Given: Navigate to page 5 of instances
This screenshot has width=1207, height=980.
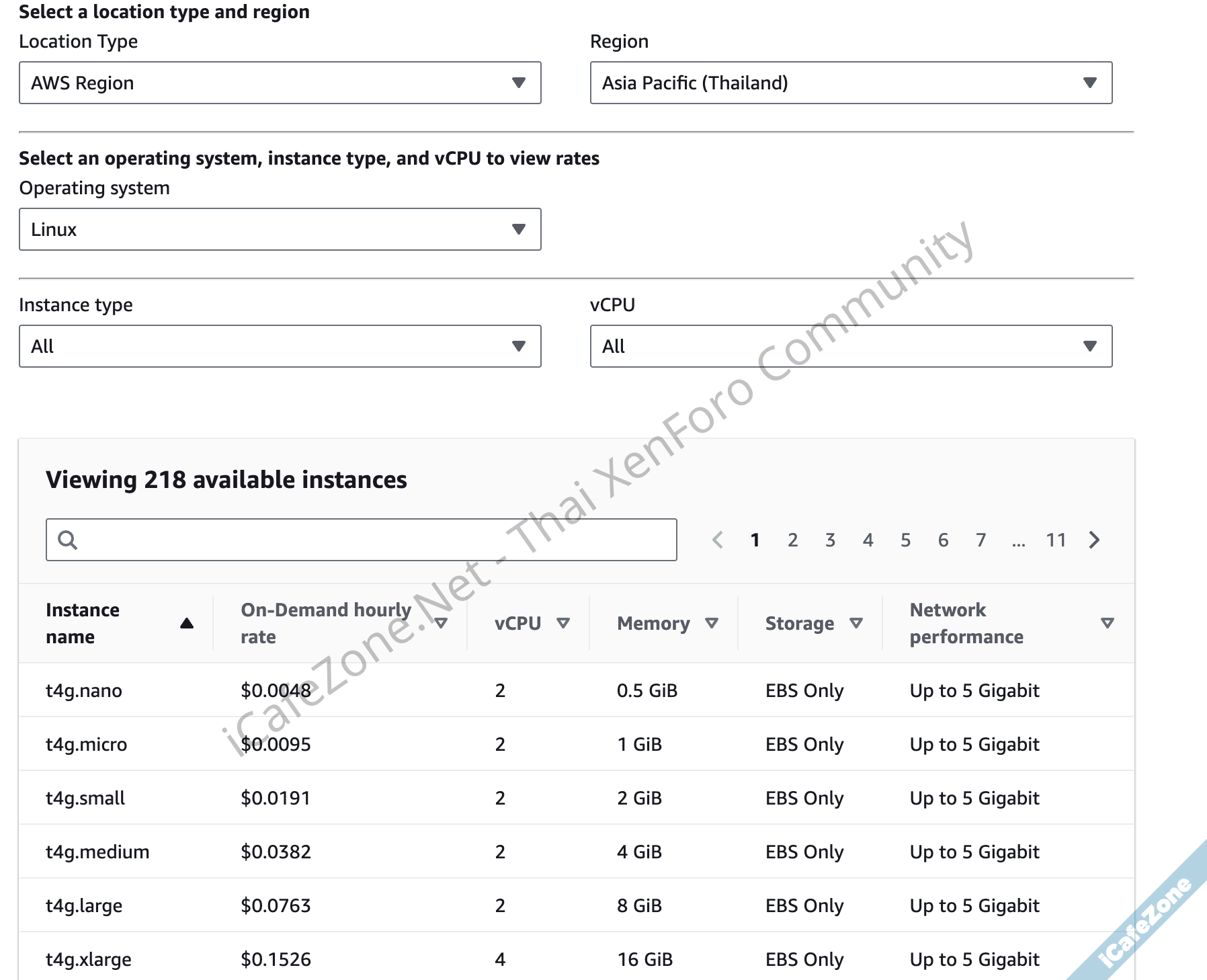Looking at the screenshot, I should tap(906, 540).
